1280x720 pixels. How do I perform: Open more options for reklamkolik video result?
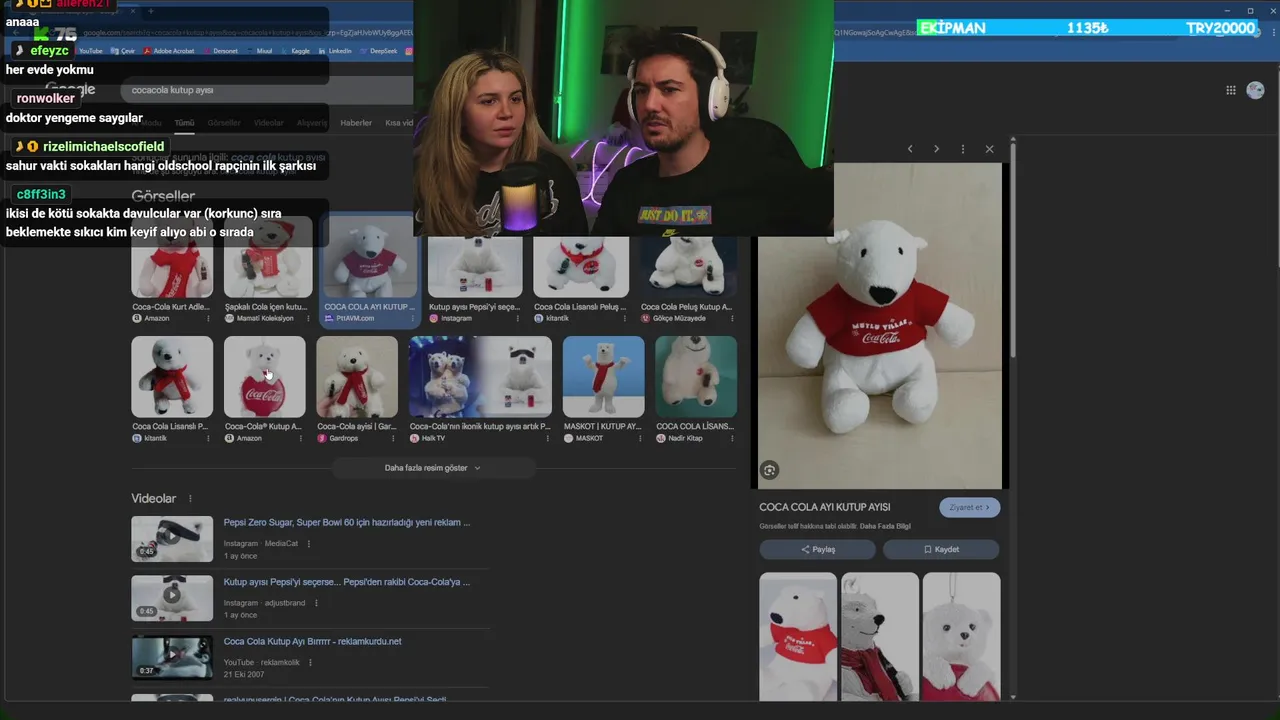(310, 662)
